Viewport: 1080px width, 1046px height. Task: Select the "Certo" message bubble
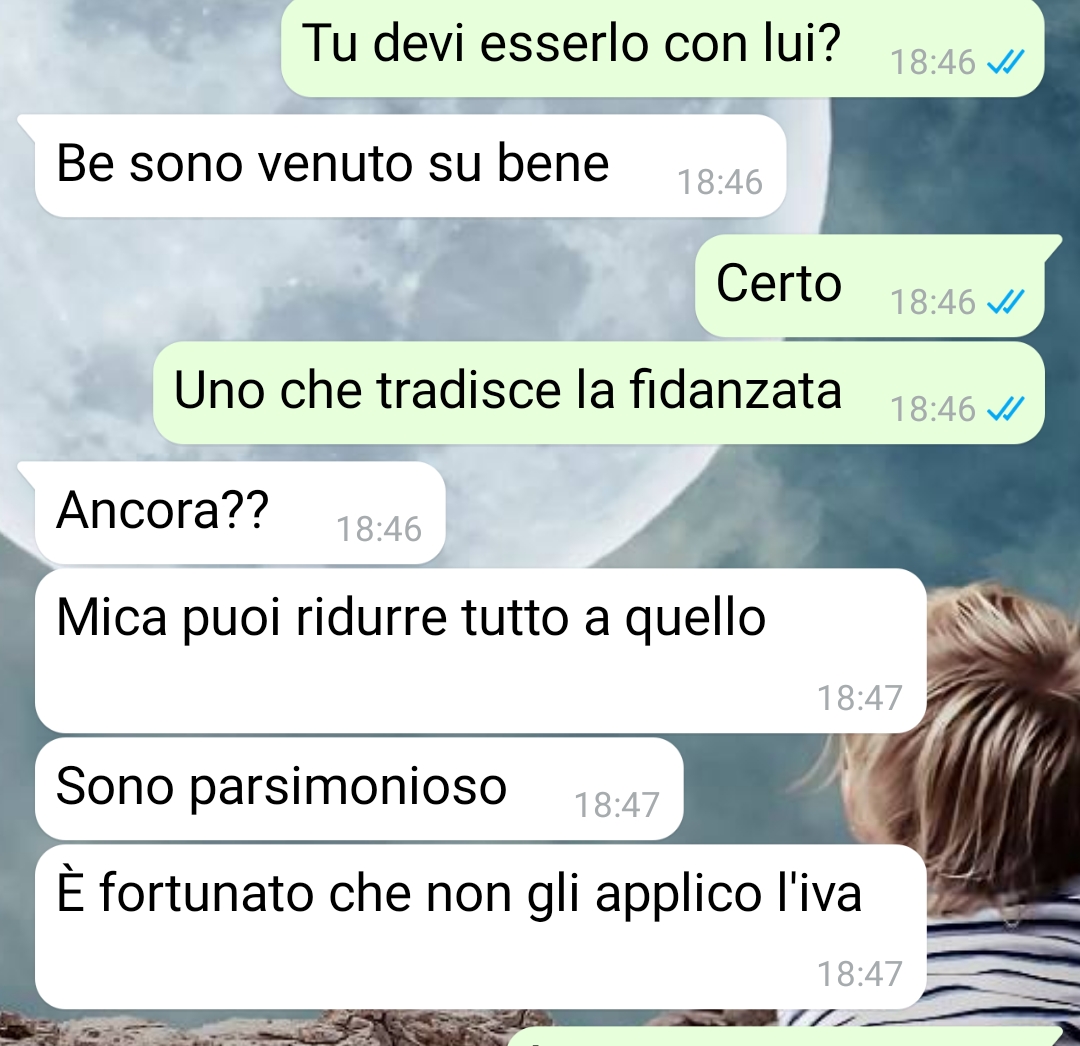[x=870, y=285]
